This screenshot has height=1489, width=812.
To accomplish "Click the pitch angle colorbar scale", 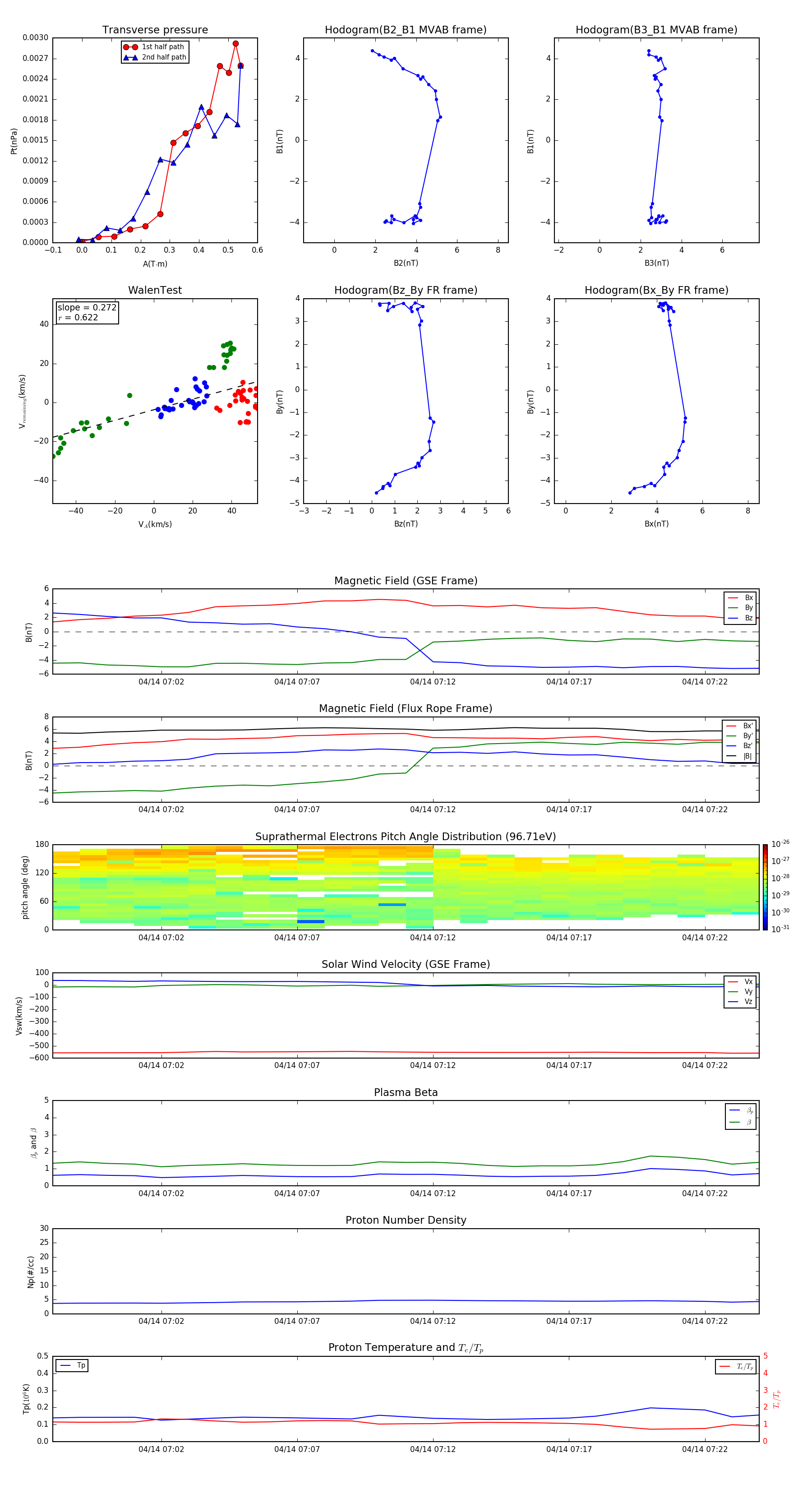I will click(x=765, y=888).
